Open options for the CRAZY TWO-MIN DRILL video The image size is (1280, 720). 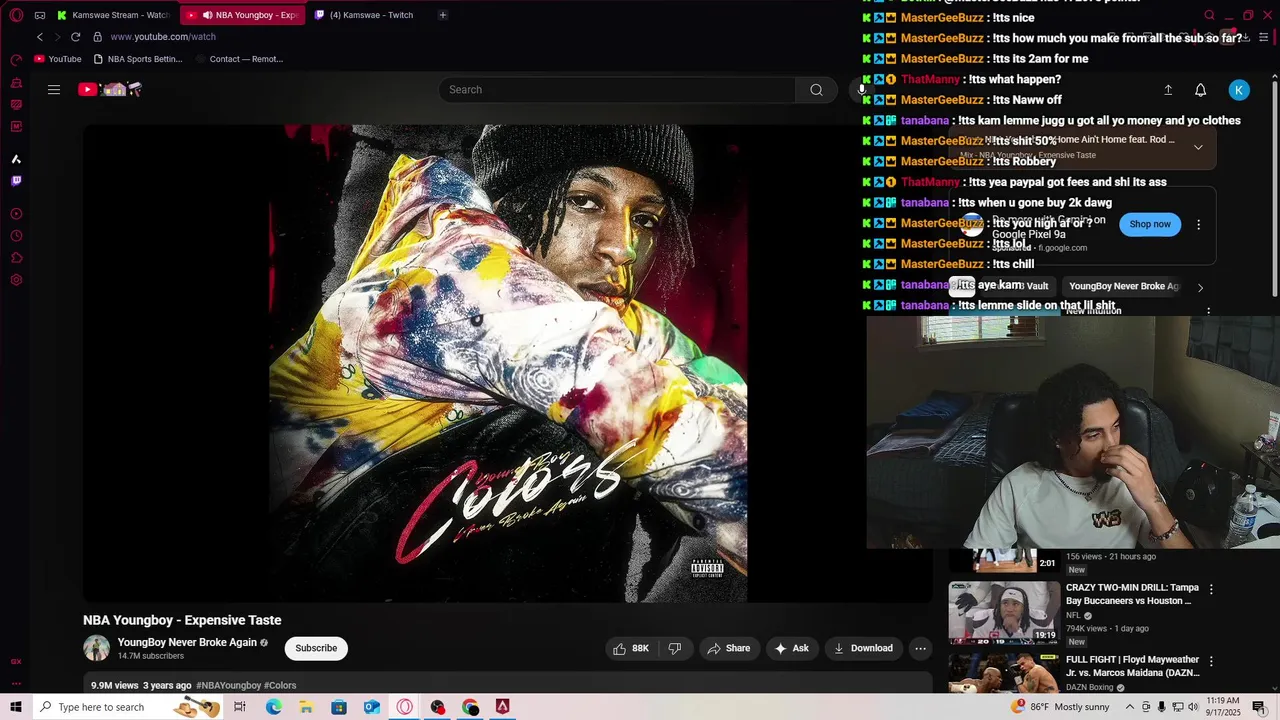[x=1211, y=589]
